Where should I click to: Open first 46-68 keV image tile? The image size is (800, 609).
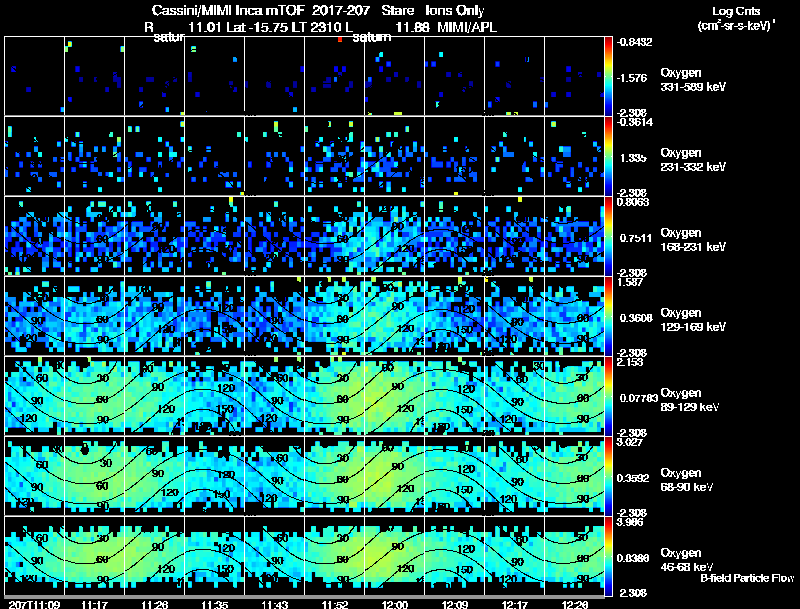coord(35,556)
